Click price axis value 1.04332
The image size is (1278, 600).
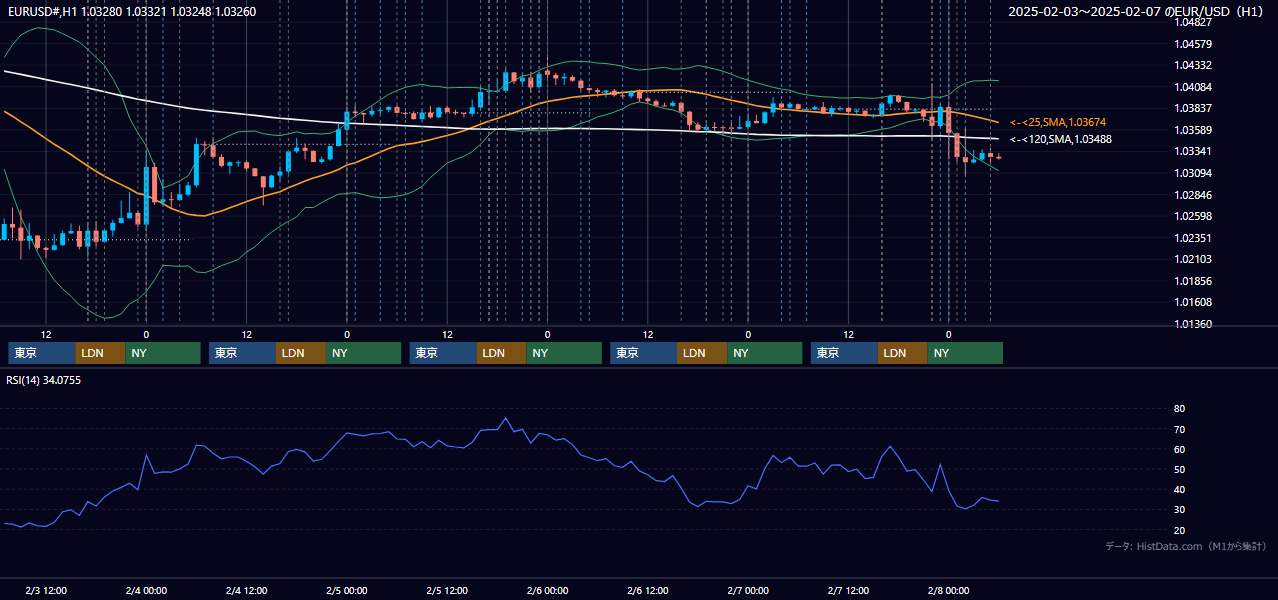coord(1193,65)
